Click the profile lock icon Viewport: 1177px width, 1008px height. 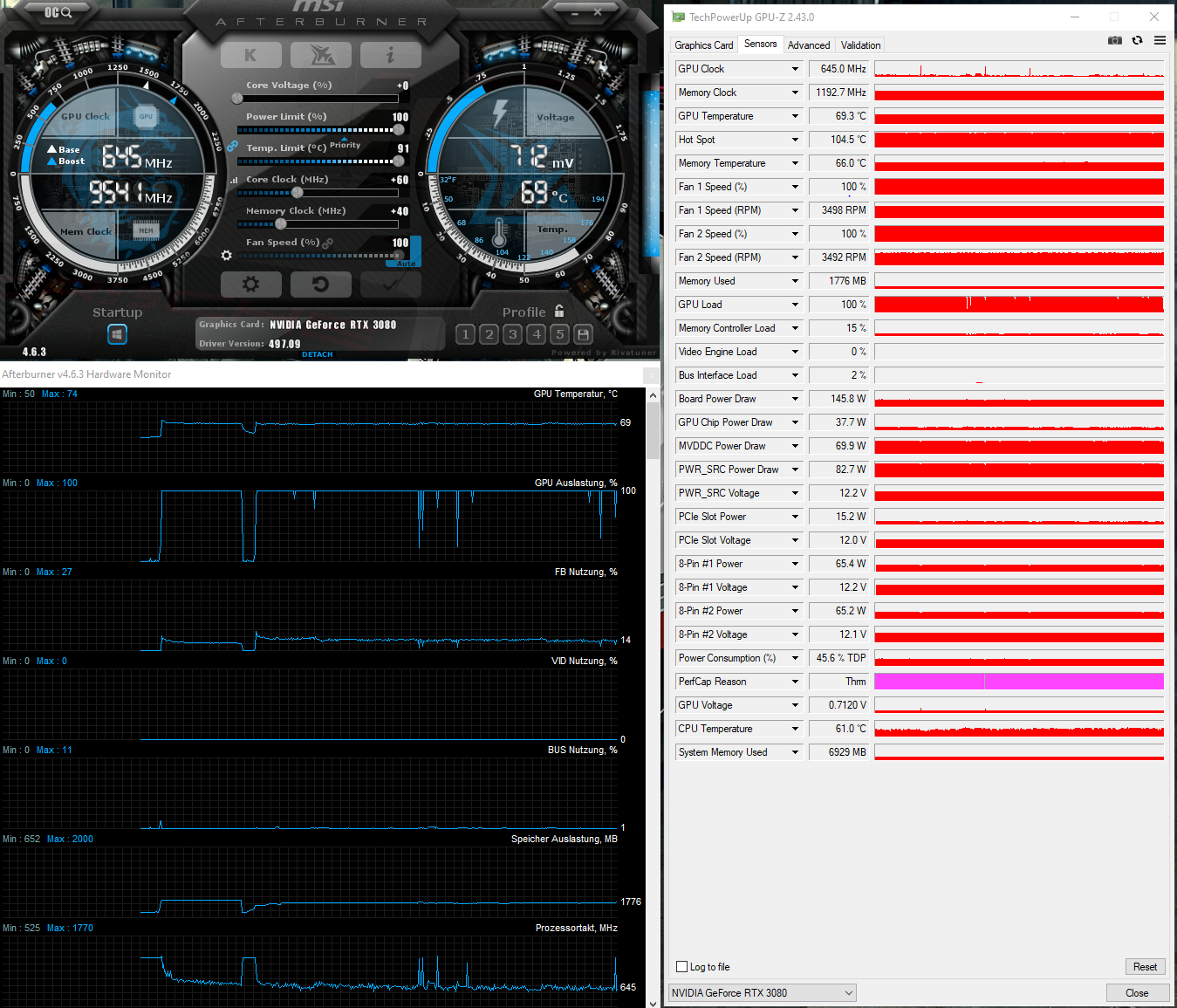(x=559, y=311)
